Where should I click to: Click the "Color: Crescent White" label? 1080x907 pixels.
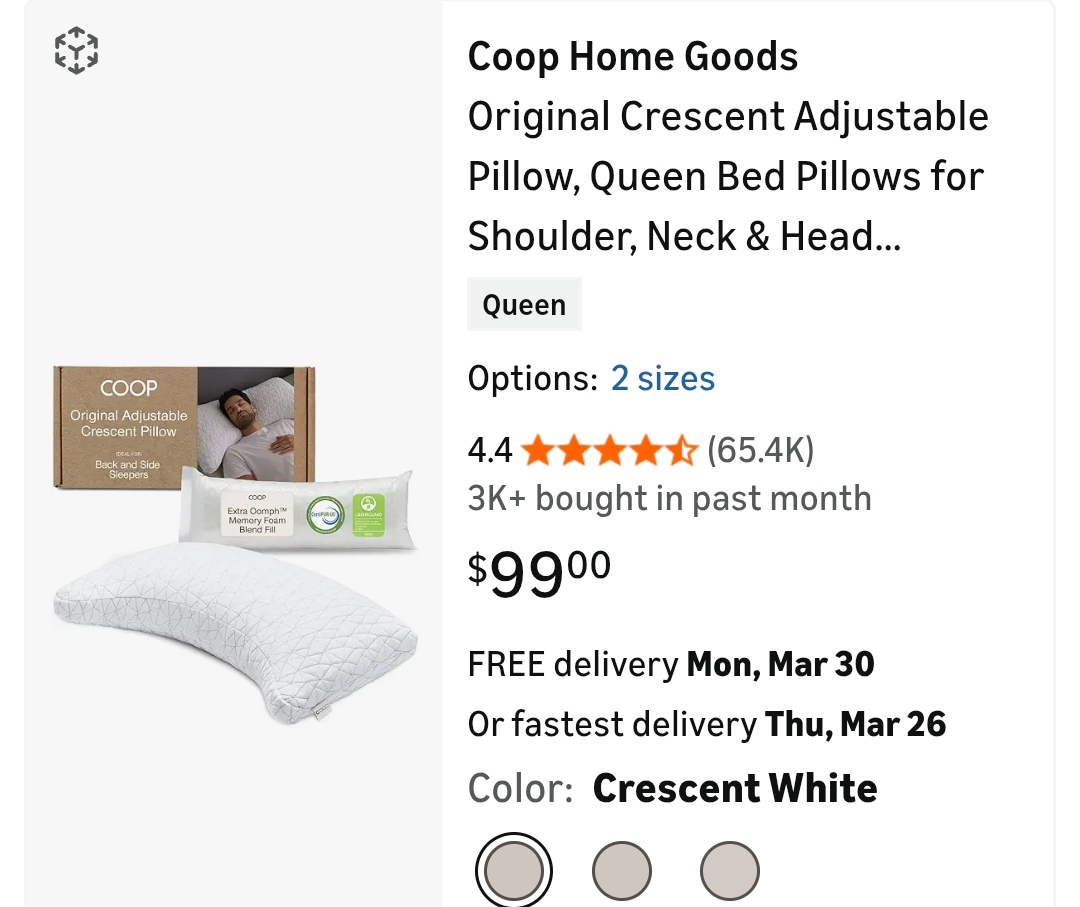point(672,789)
